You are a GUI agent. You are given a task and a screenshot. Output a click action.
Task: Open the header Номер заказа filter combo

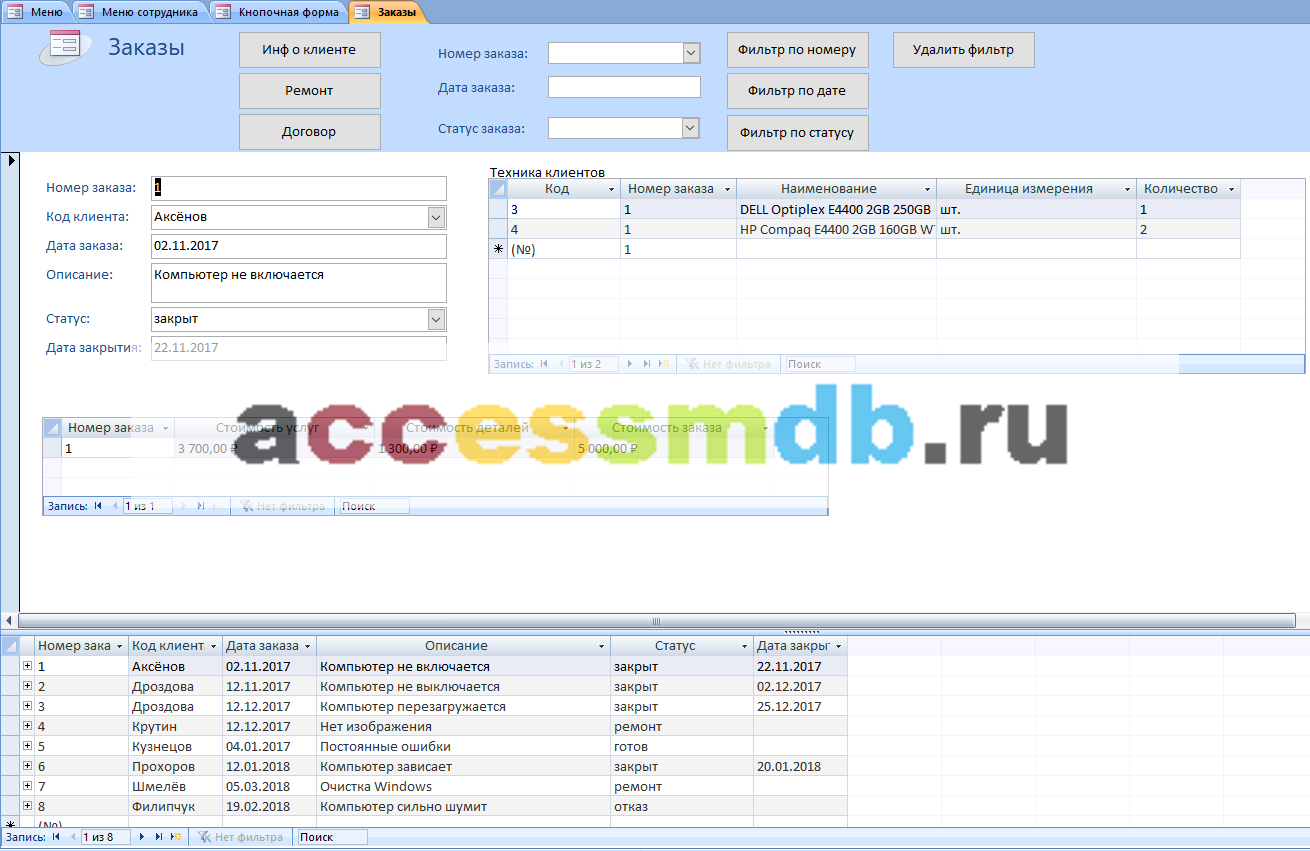(691, 53)
